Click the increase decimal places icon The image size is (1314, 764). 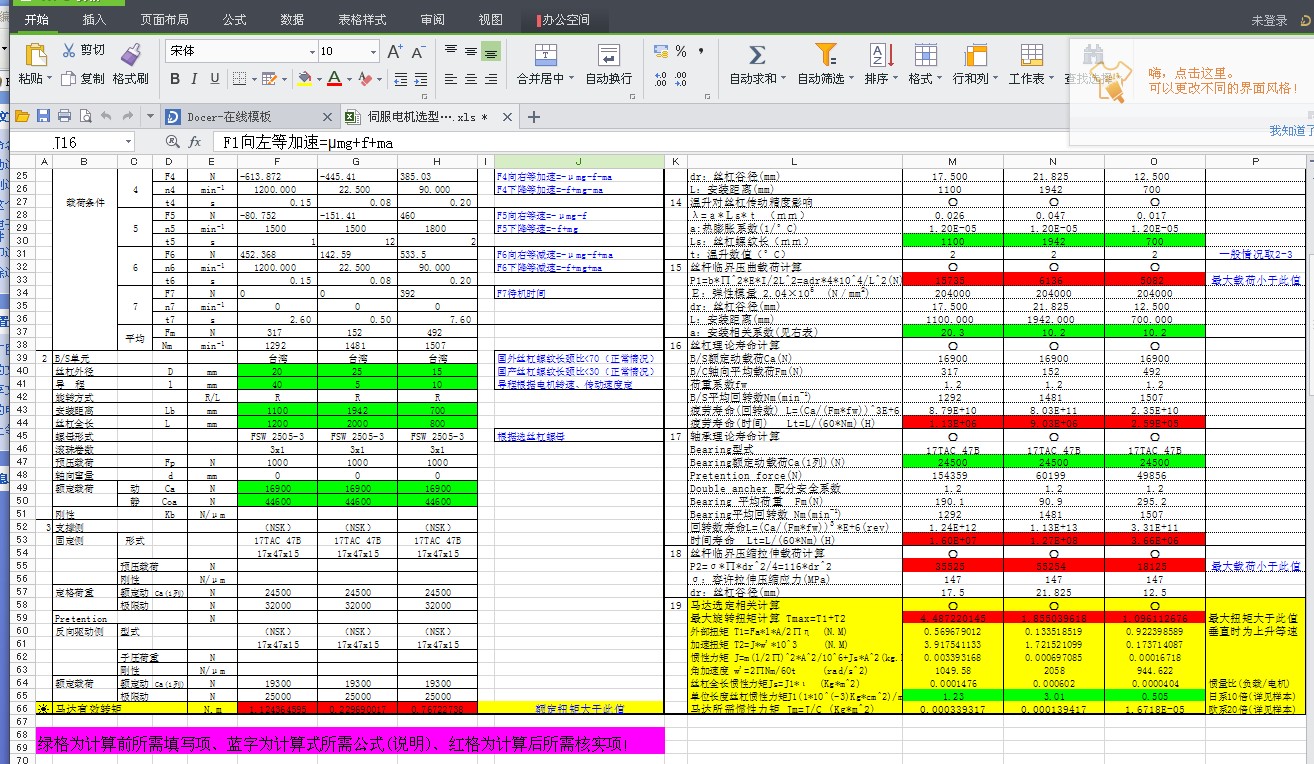coord(660,79)
